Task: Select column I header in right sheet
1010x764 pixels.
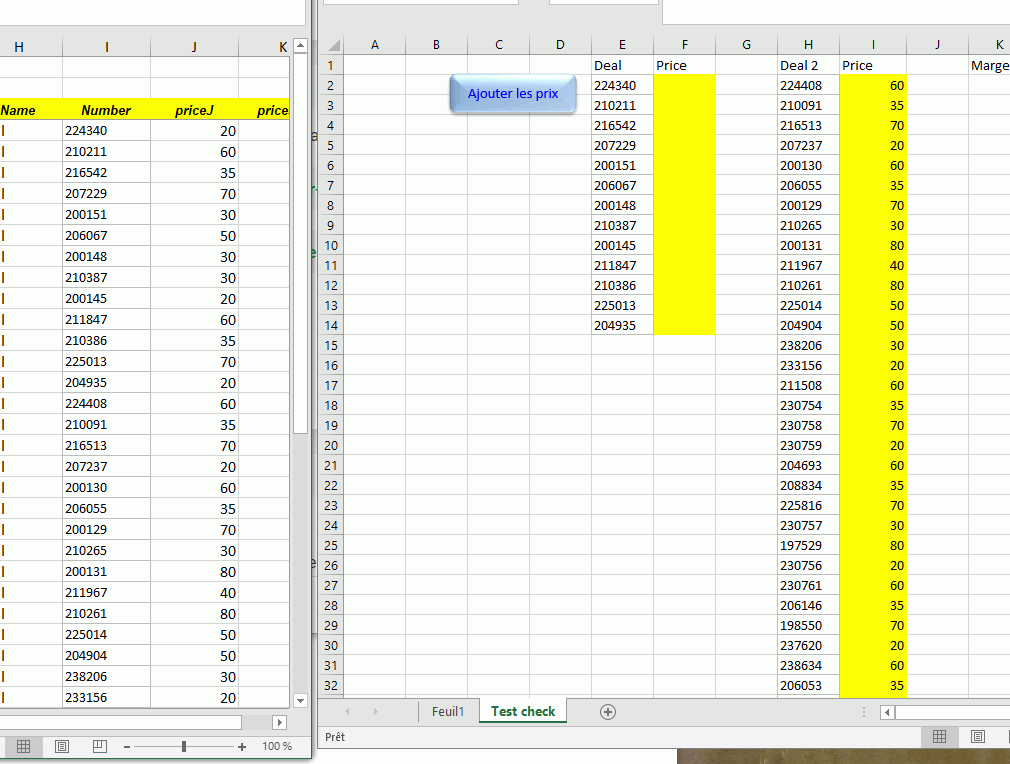Action: click(x=873, y=45)
